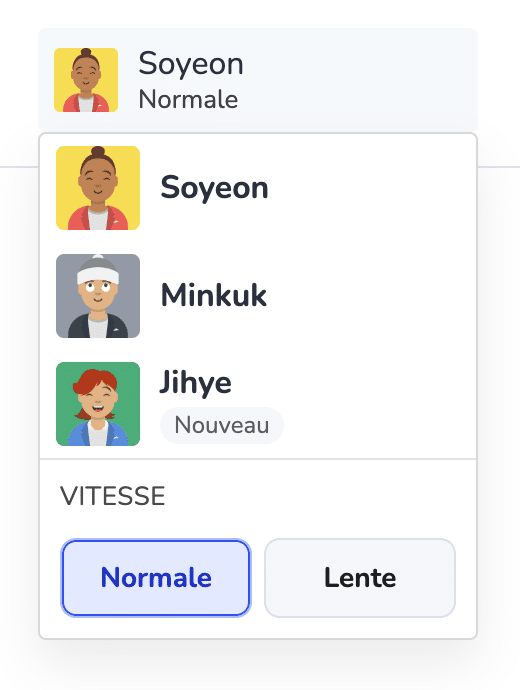The width and height of the screenshot is (520, 690).
Task: Click empty space right of Minkuk's row
Action: [x=370, y=296]
